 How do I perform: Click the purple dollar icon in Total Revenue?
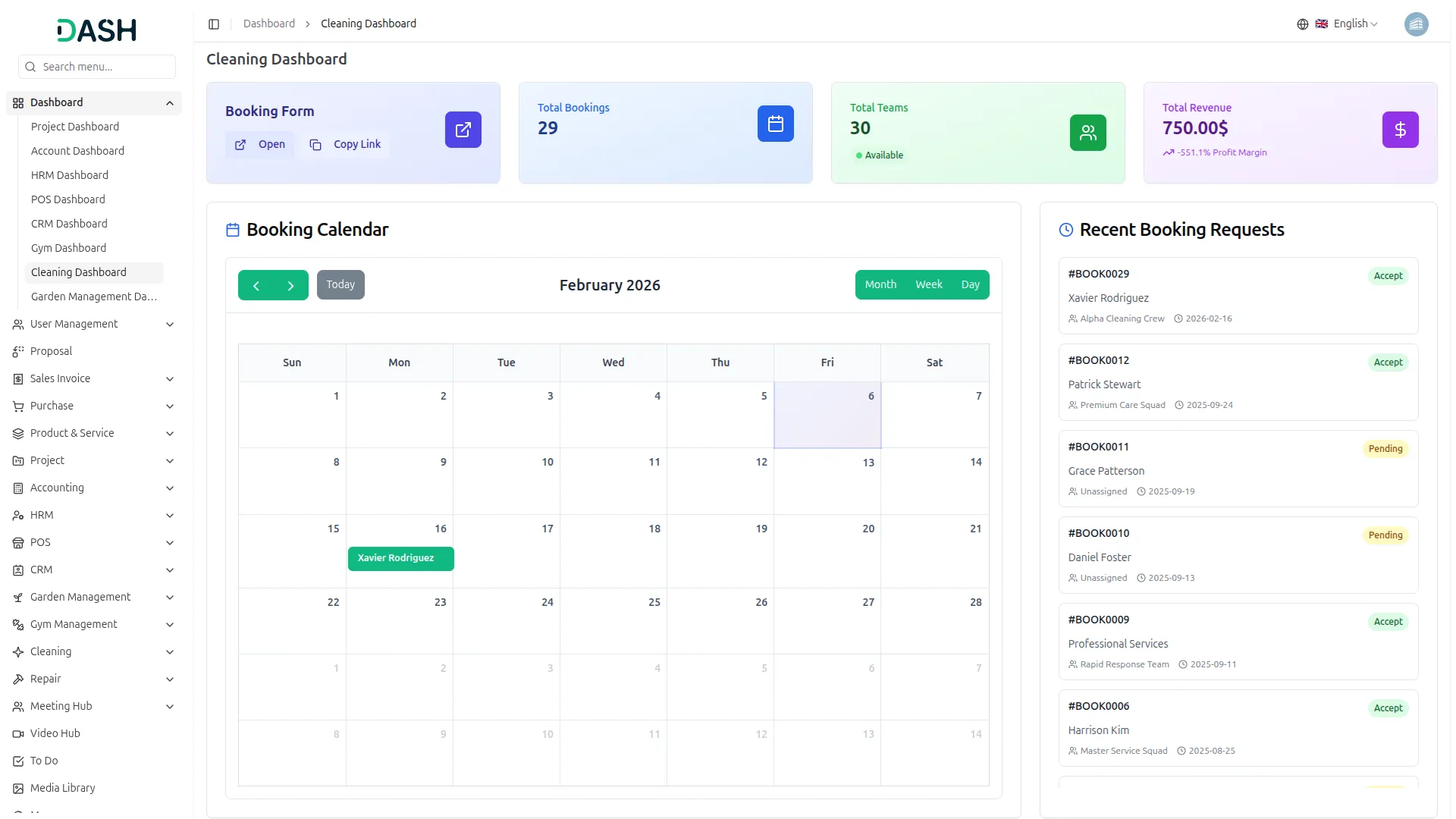pos(1400,130)
